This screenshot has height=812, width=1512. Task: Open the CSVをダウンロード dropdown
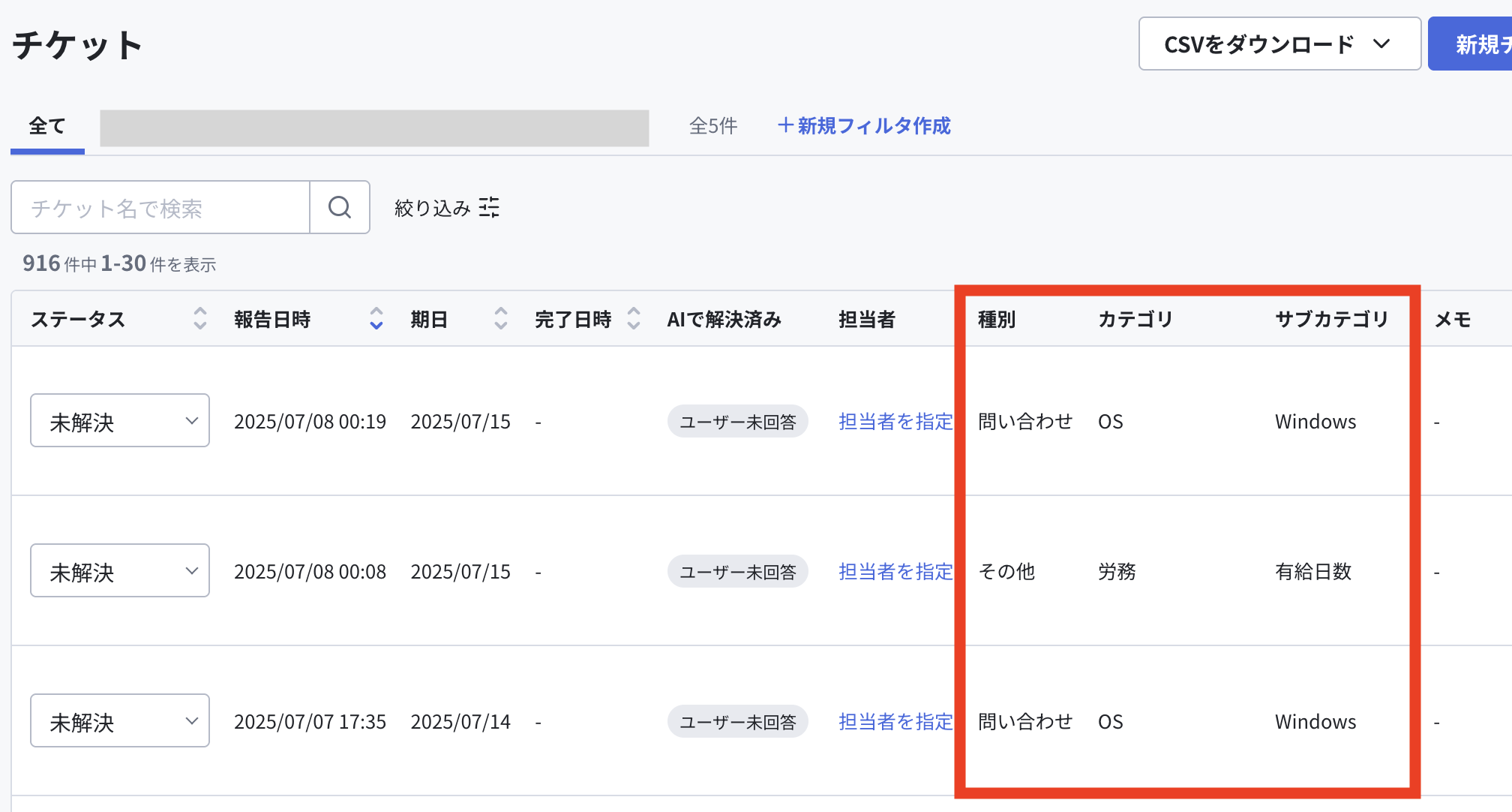click(1279, 44)
